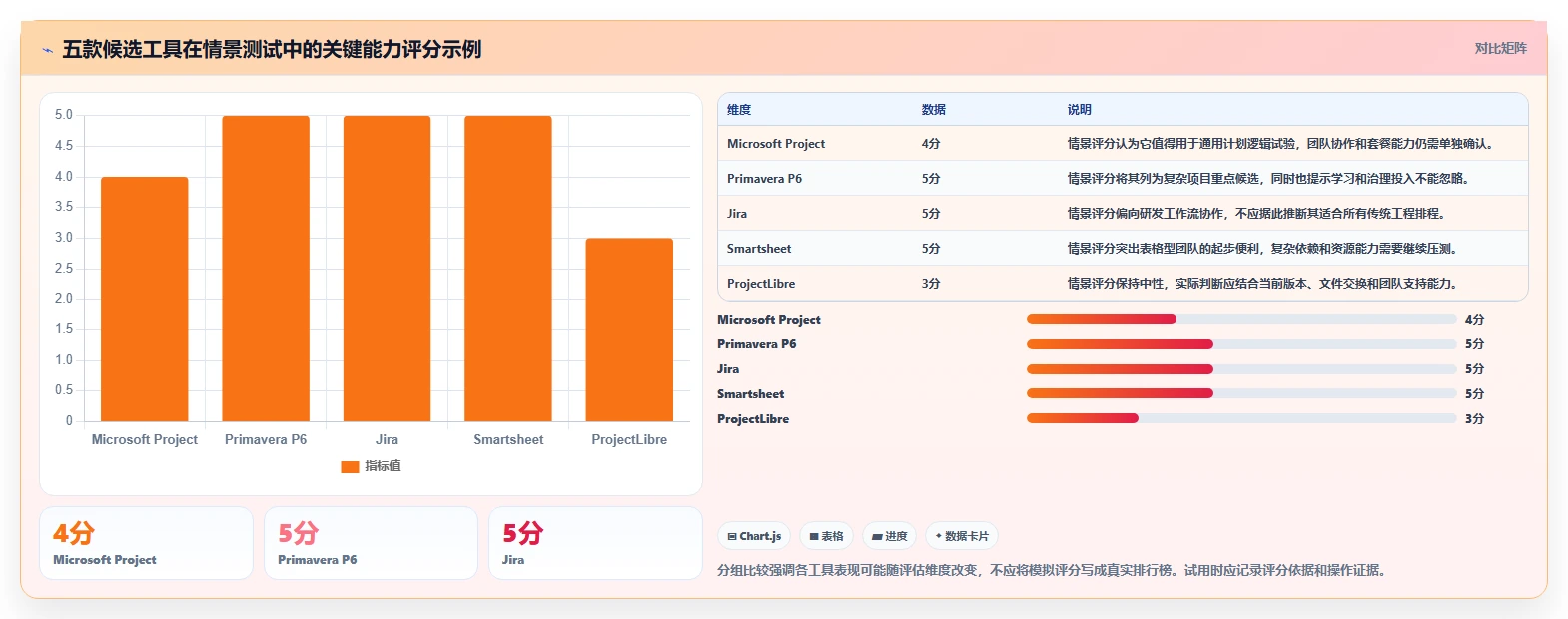Click the 说明 column header
The image size is (1568, 619).
(x=1079, y=110)
